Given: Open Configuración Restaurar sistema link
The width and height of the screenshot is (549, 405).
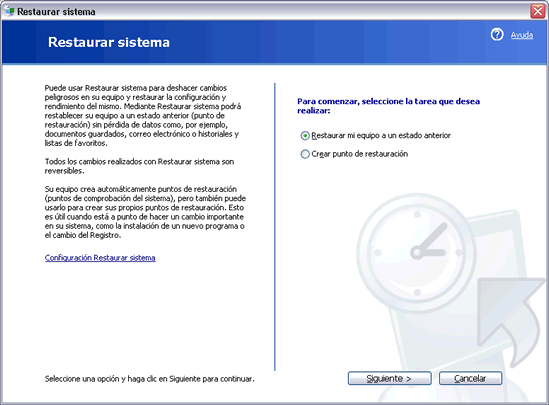Looking at the screenshot, I should tap(100, 258).
